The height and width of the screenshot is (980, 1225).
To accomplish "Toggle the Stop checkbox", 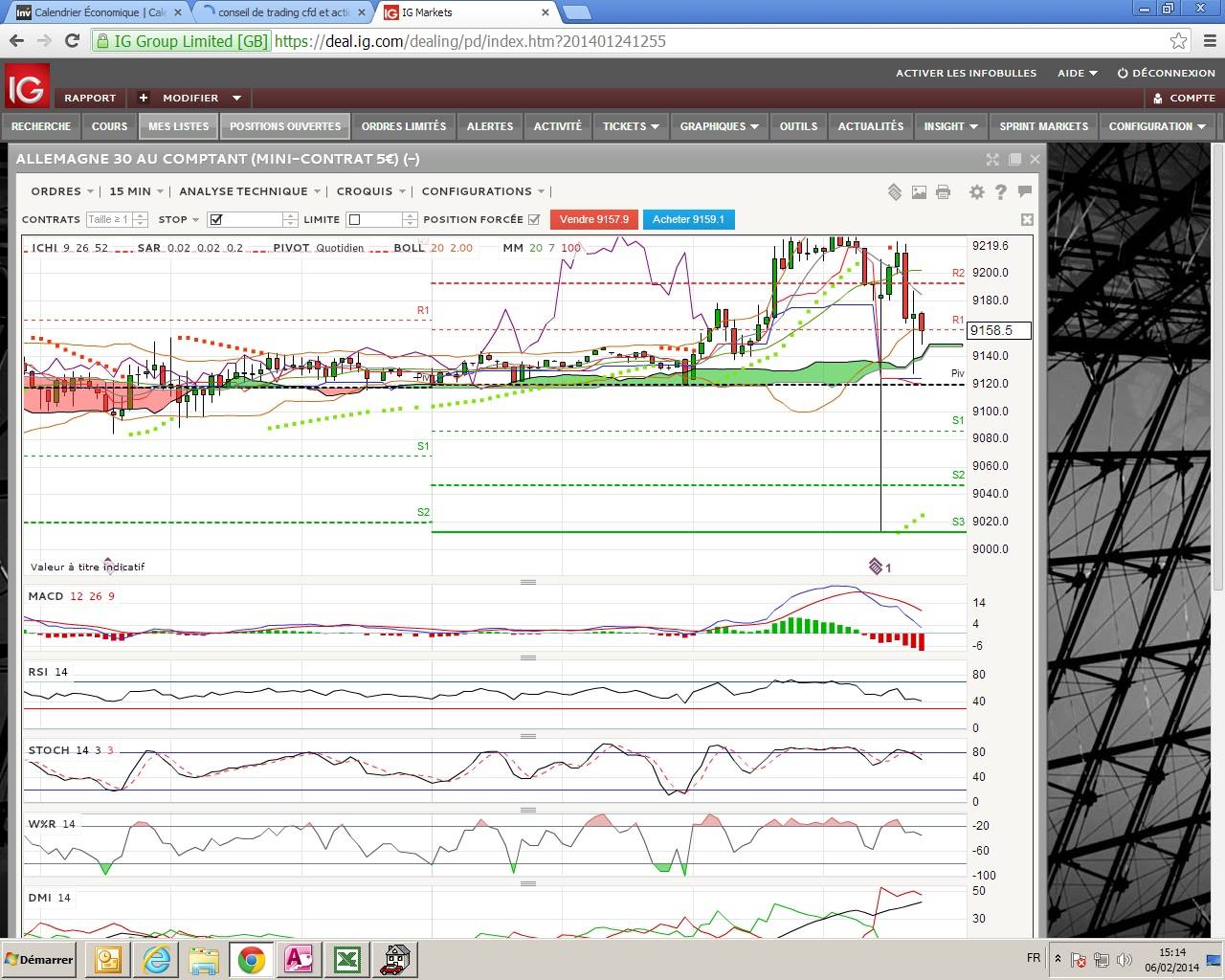I will click(x=216, y=220).
